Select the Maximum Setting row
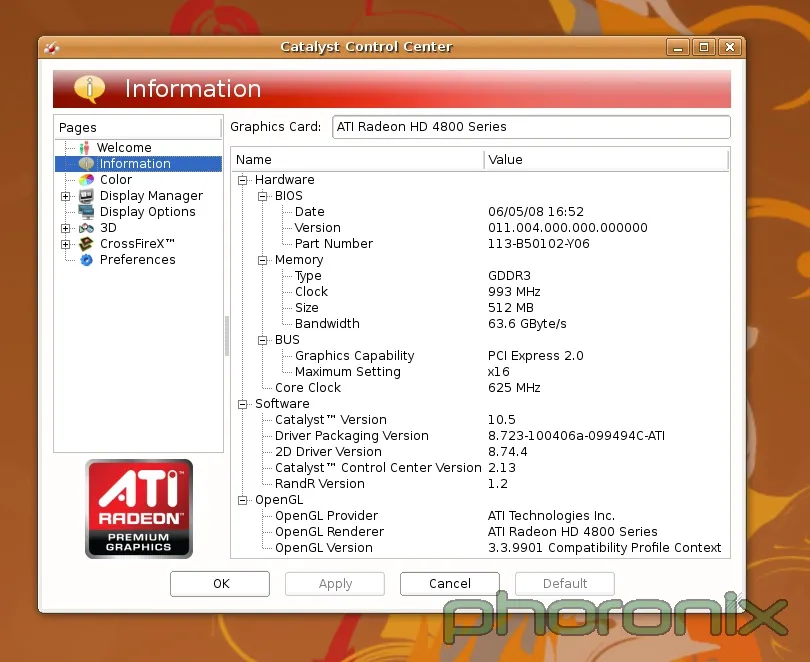810x662 pixels. 480,372
